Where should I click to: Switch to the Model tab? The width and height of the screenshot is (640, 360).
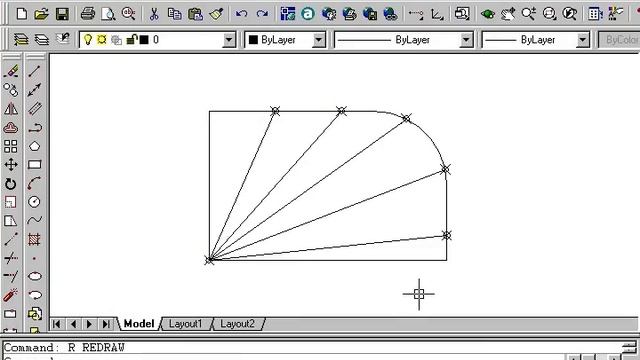(x=139, y=324)
